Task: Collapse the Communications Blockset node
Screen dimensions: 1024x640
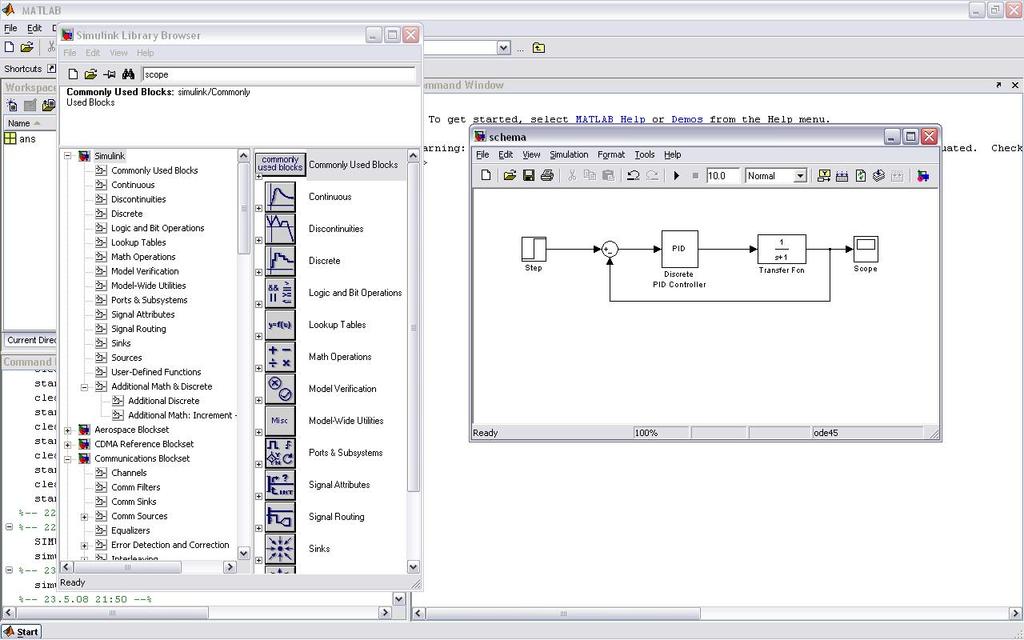Action: [x=68, y=458]
